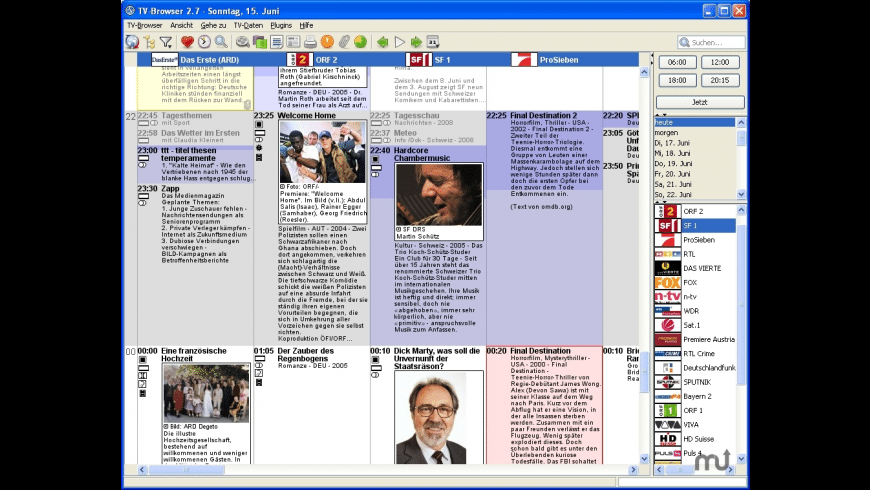Click date list scroll up arrow
The image size is (870, 490).
tap(741, 122)
